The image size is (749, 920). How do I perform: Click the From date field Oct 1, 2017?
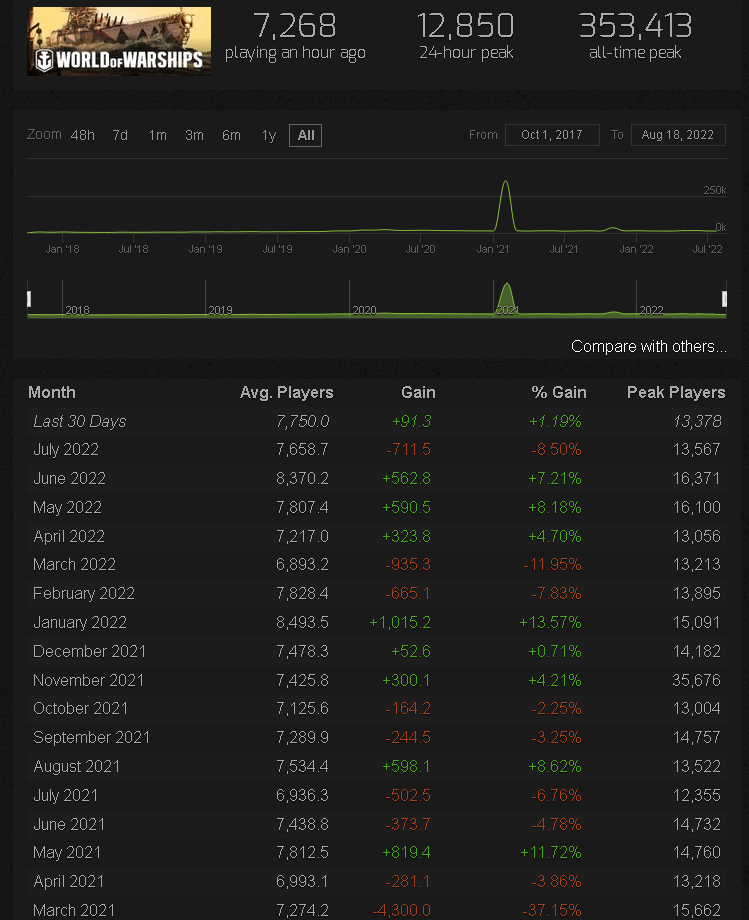pyautogui.click(x=552, y=135)
